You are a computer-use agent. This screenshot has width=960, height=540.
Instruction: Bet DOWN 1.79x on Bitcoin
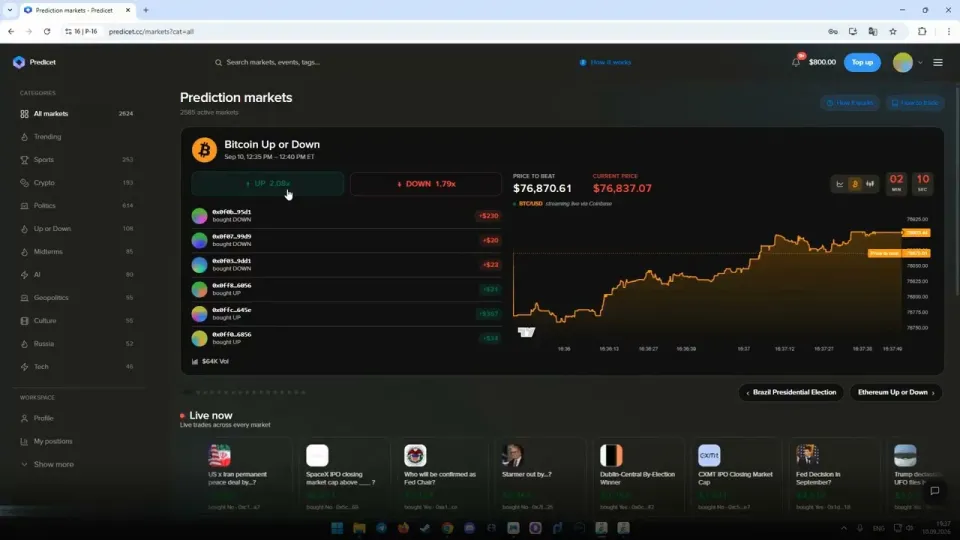[x=426, y=184]
